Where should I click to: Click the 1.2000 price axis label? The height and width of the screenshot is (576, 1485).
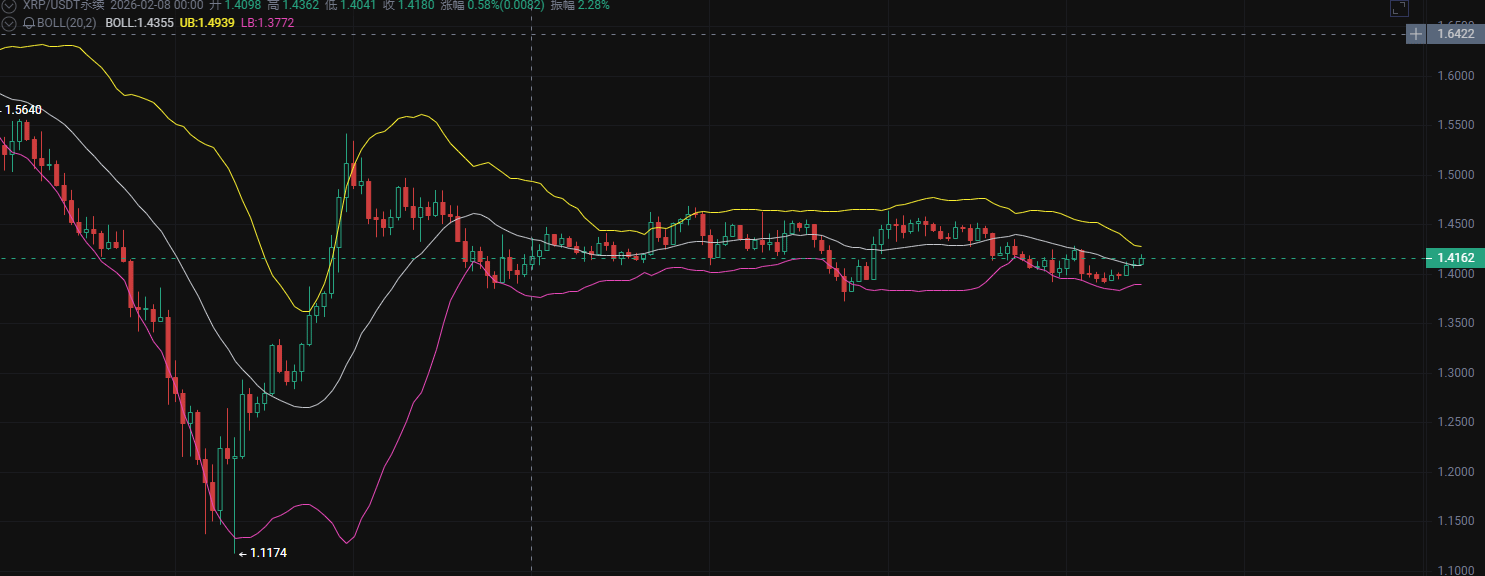(x=1456, y=472)
